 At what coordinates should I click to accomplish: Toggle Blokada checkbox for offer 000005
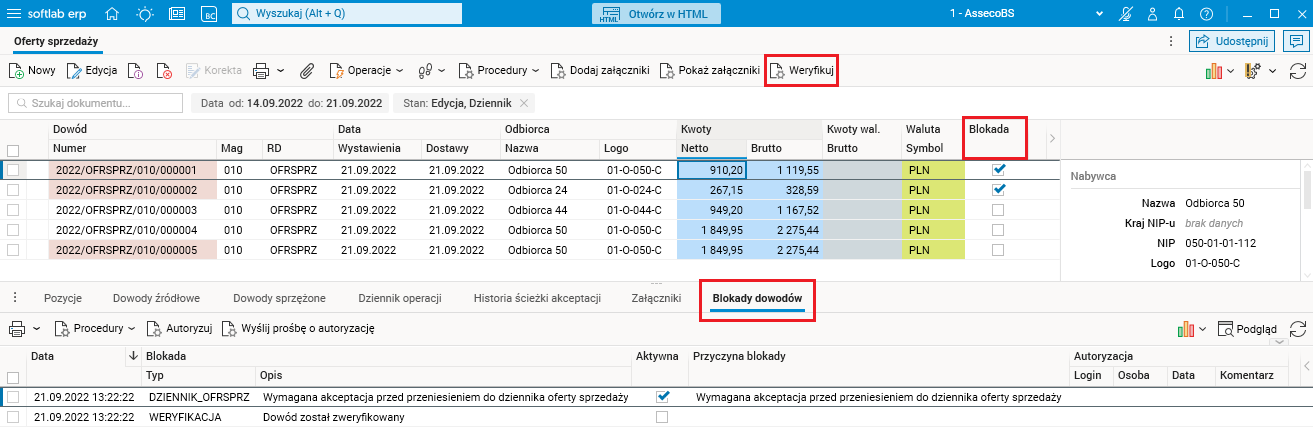(997, 250)
